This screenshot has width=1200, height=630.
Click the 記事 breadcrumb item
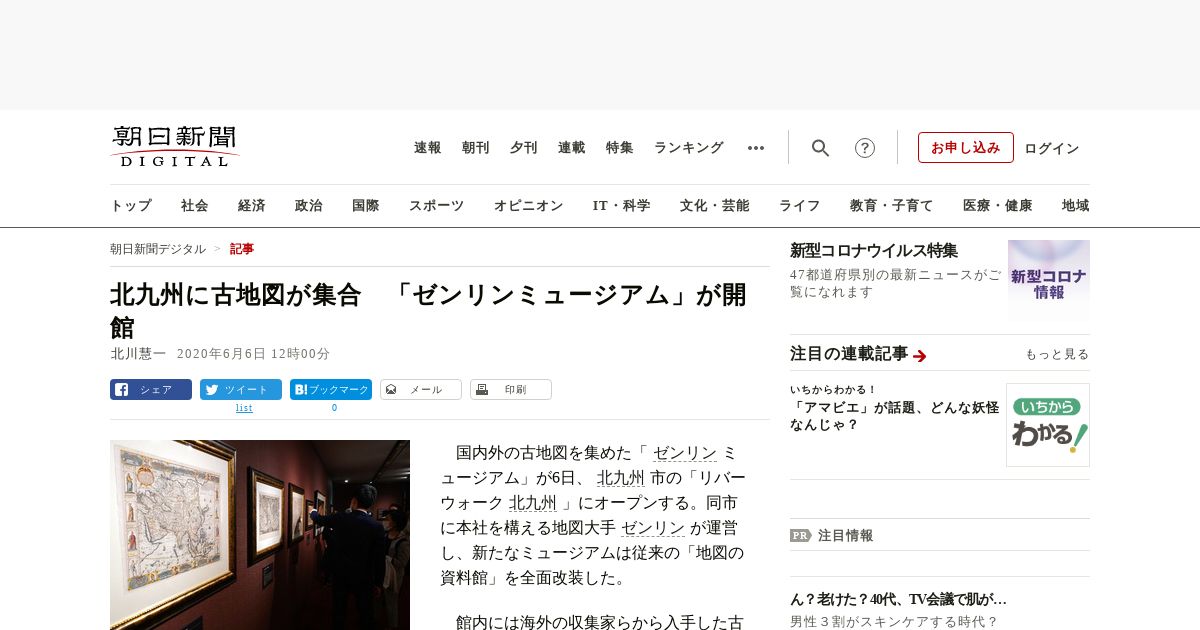[242, 249]
